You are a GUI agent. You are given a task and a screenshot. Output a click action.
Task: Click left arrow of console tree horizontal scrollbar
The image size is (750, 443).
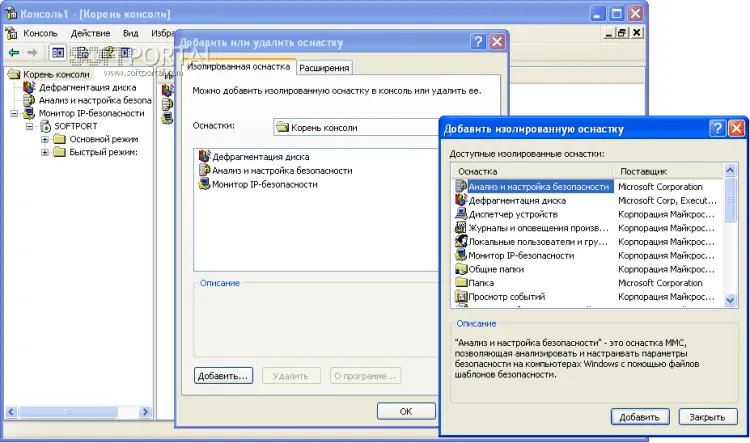click(11, 411)
